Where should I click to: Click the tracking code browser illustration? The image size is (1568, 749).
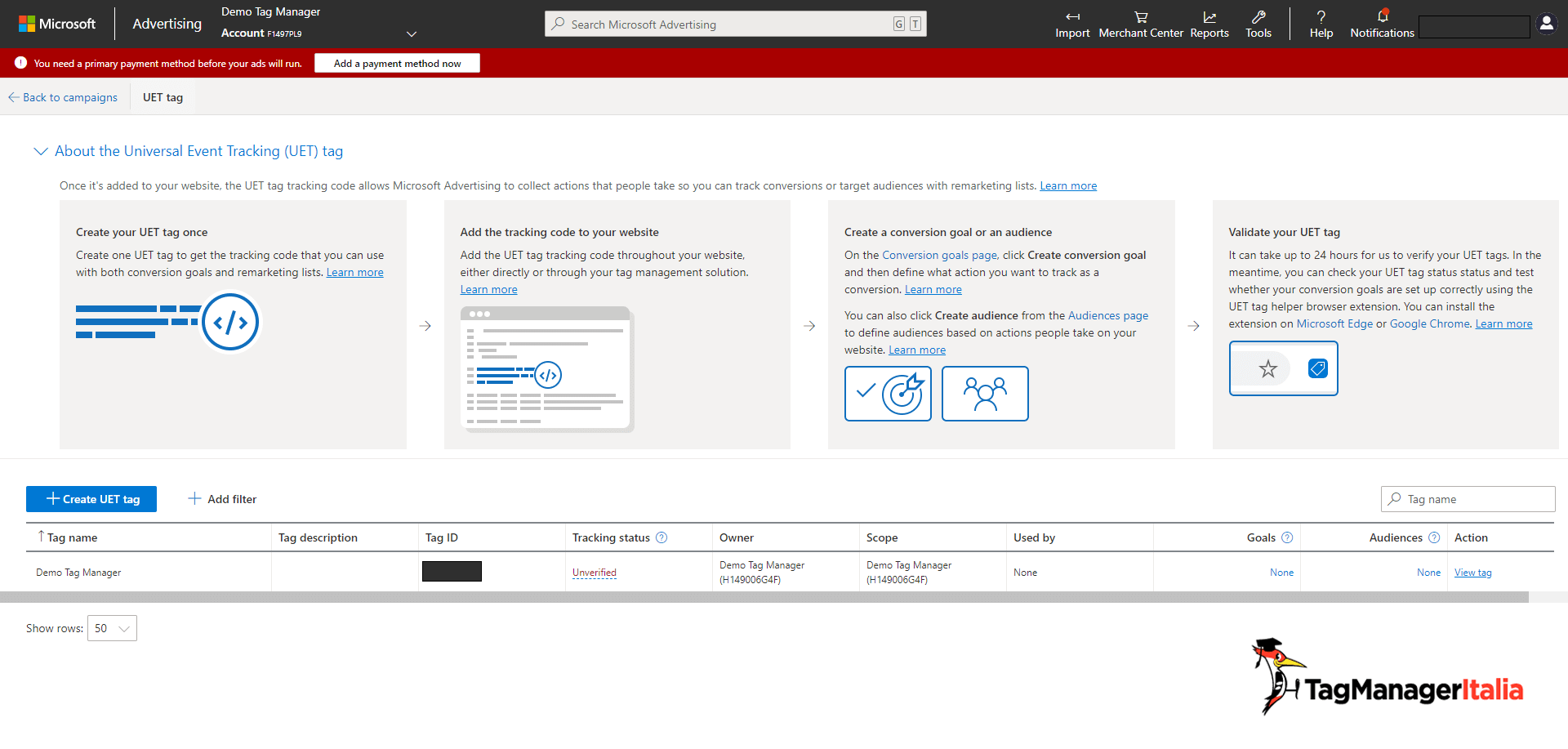(547, 369)
